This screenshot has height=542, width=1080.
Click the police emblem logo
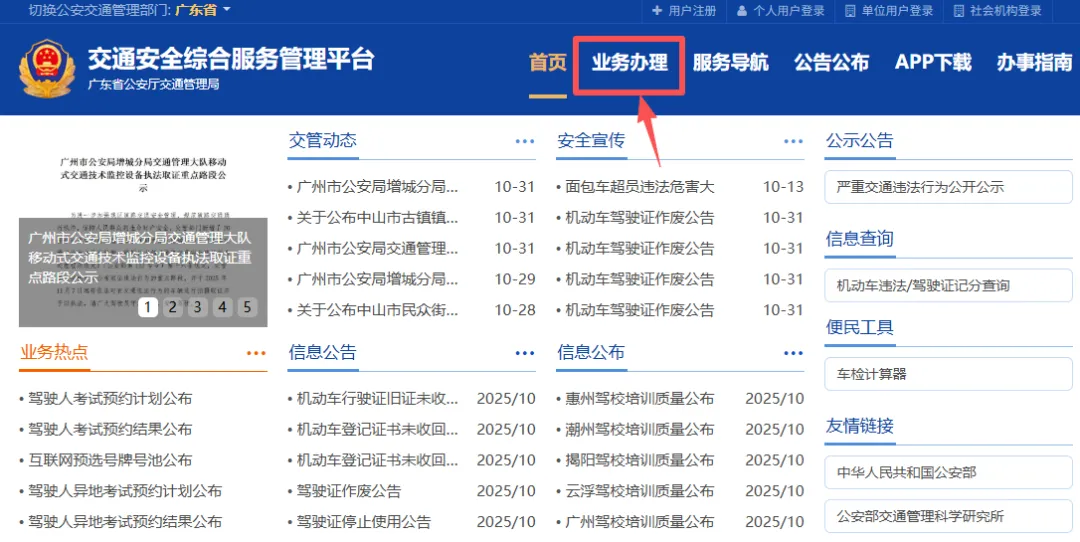pyautogui.click(x=47, y=70)
